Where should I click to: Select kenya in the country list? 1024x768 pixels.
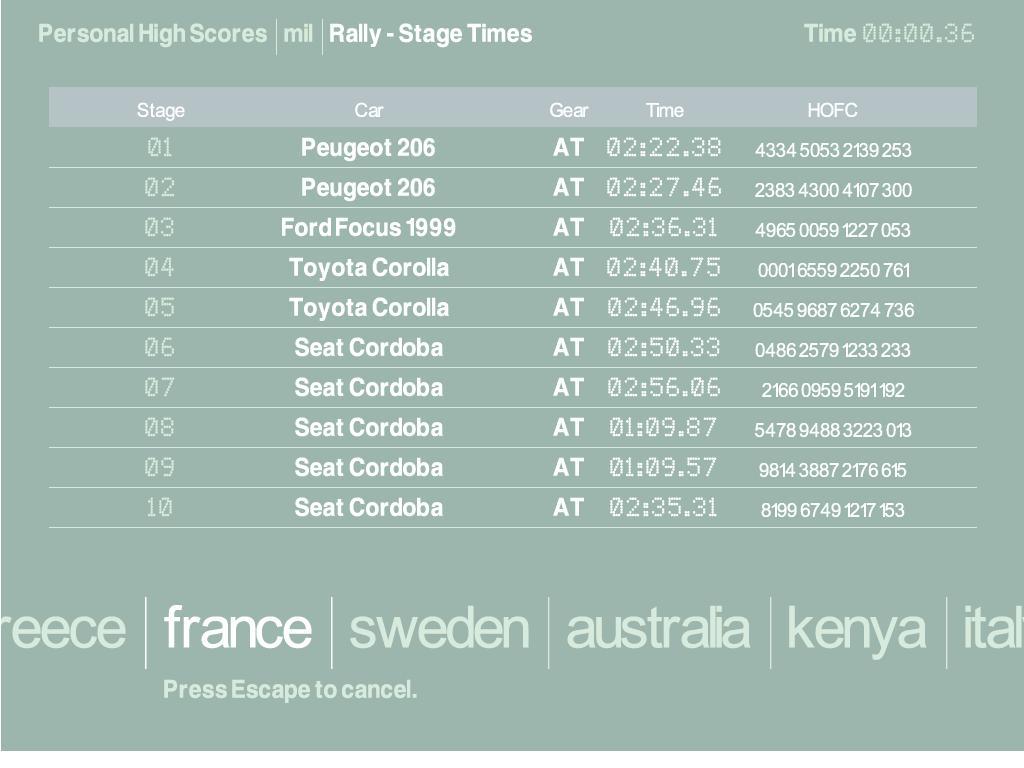857,629
